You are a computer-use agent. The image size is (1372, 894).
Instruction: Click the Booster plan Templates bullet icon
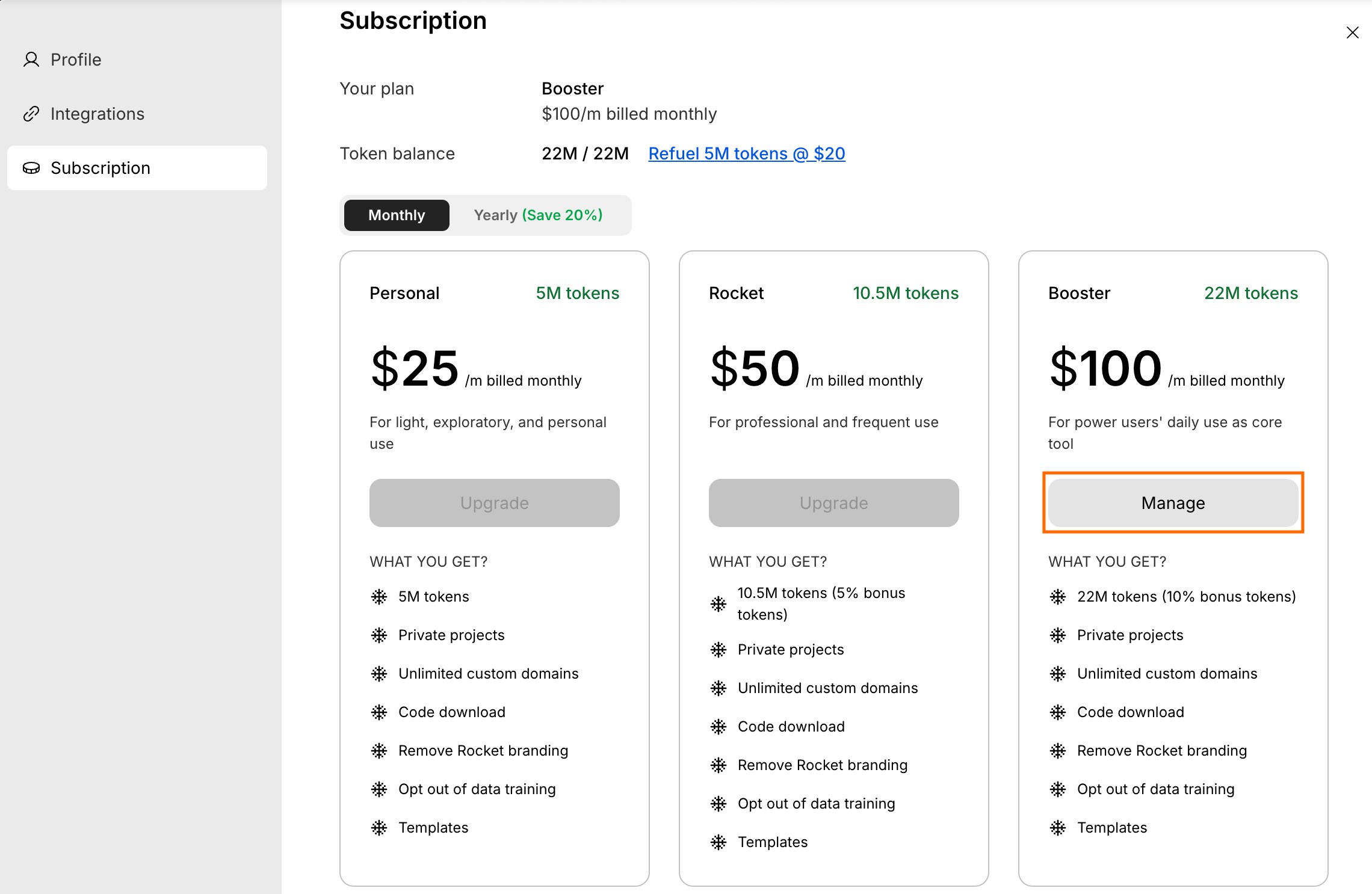pyautogui.click(x=1058, y=828)
